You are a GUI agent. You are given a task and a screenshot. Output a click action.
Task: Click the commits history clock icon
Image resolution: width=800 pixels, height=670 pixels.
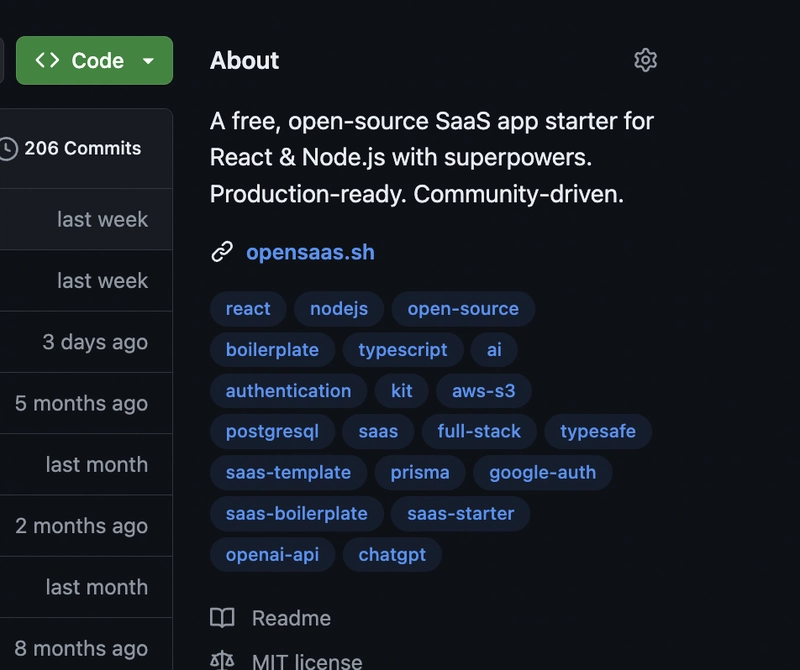[7, 148]
